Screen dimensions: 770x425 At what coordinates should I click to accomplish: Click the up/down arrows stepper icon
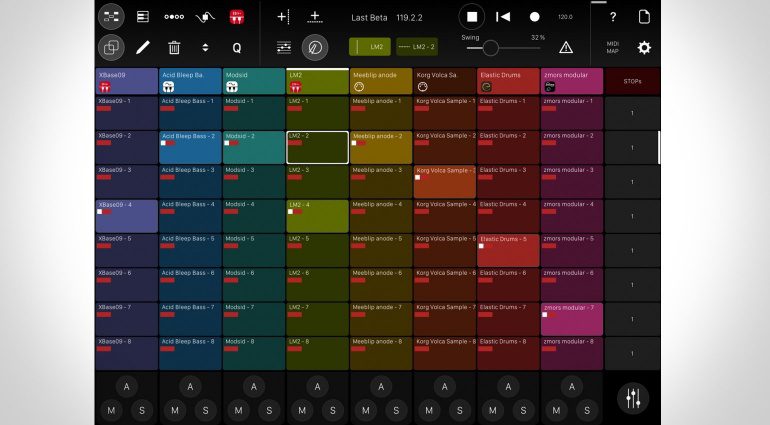[205, 47]
